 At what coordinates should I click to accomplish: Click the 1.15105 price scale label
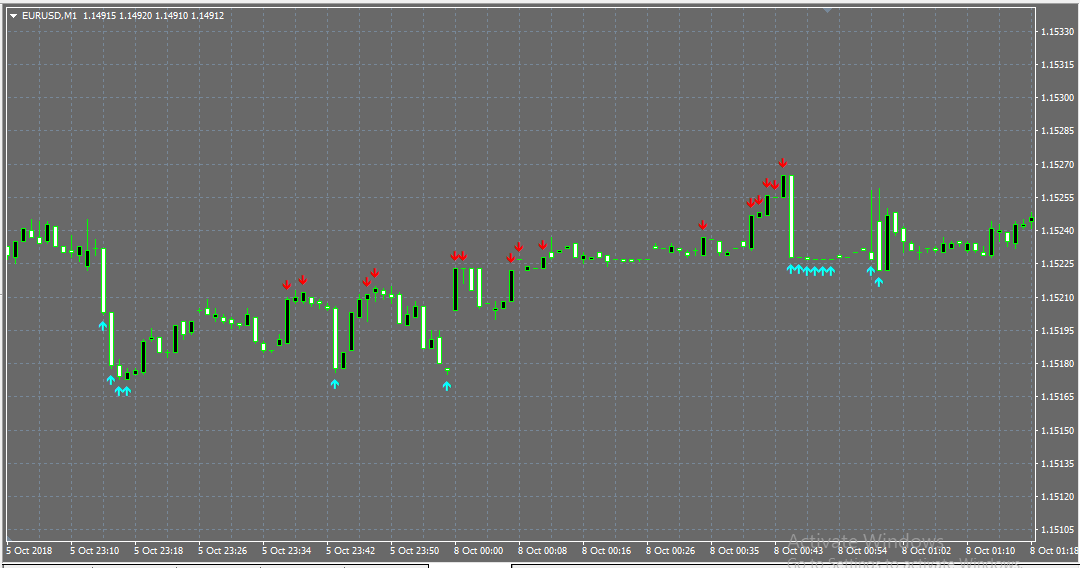pyautogui.click(x=1056, y=530)
